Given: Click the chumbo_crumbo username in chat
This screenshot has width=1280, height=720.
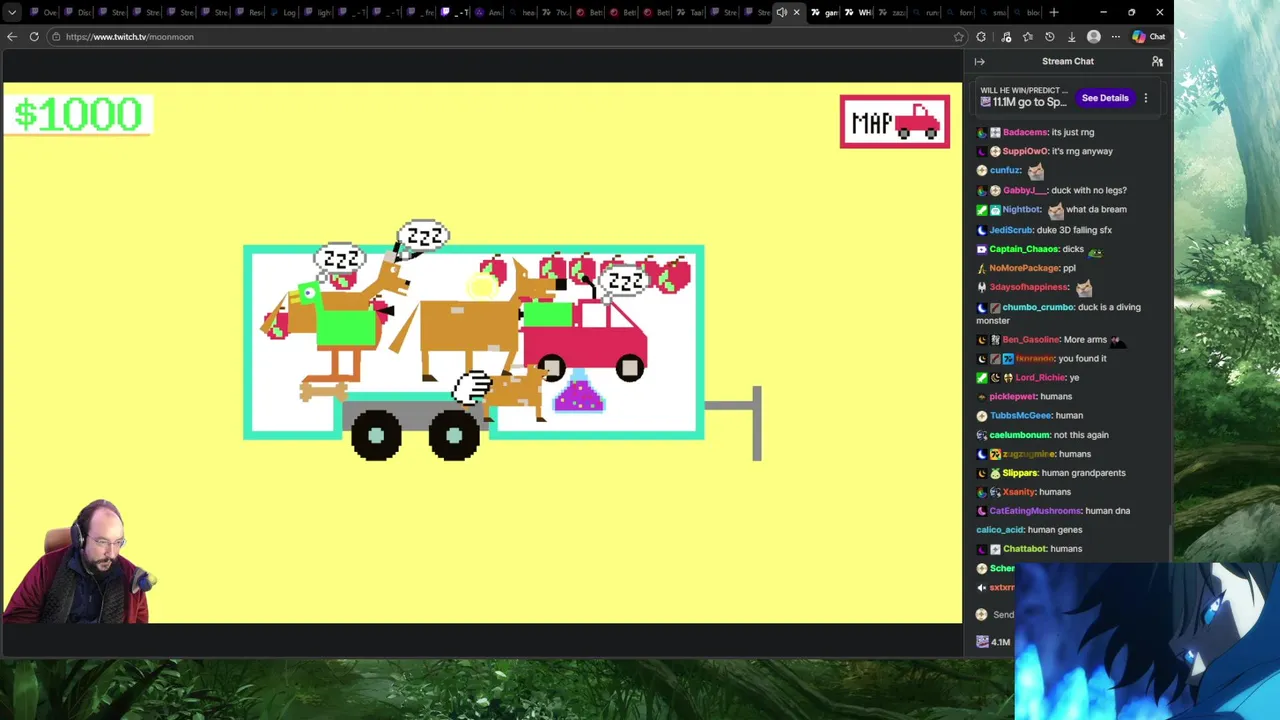Looking at the screenshot, I should point(1038,307).
